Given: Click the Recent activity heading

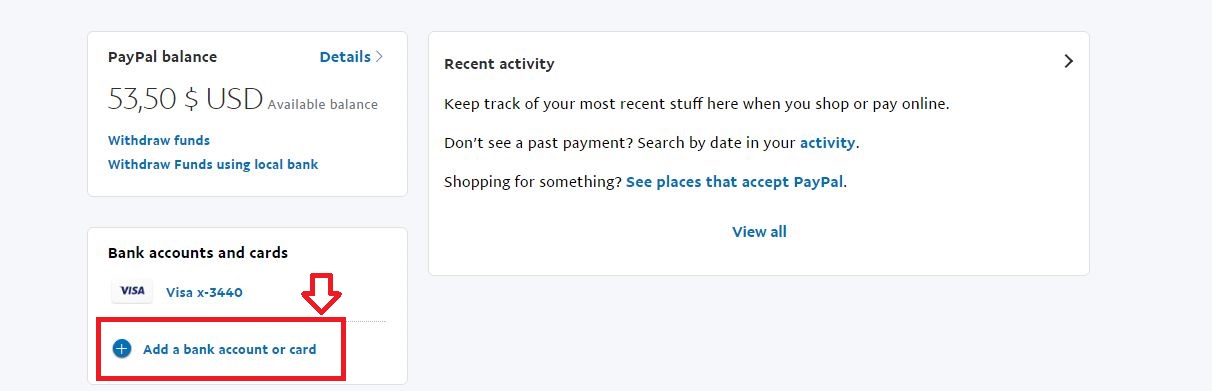Looking at the screenshot, I should pyautogui.click(x=499, y=64).
